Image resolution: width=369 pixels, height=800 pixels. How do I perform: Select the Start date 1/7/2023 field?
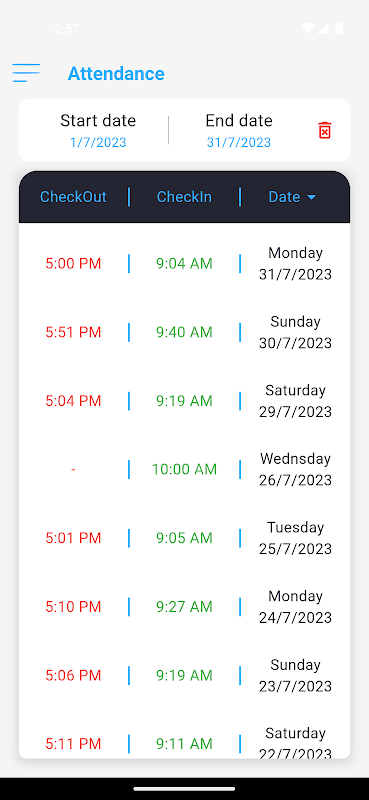tap(98, 131)
